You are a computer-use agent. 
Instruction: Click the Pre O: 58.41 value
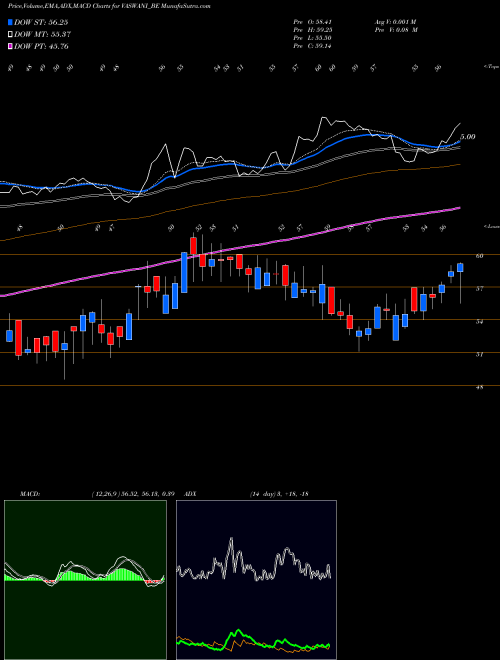(x=313, y=21)
